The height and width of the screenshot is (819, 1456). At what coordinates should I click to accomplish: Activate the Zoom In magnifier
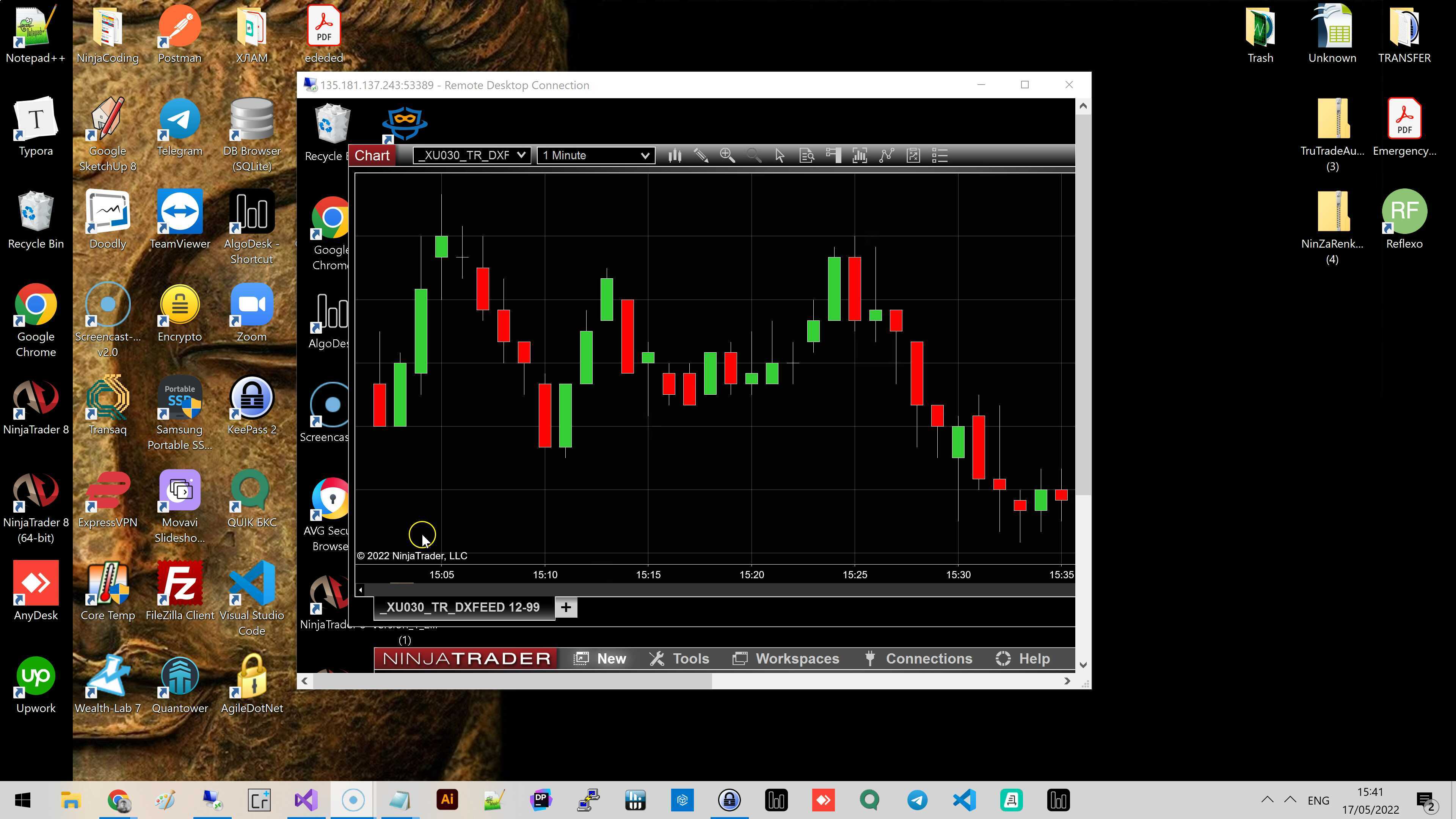pos(728,155)
